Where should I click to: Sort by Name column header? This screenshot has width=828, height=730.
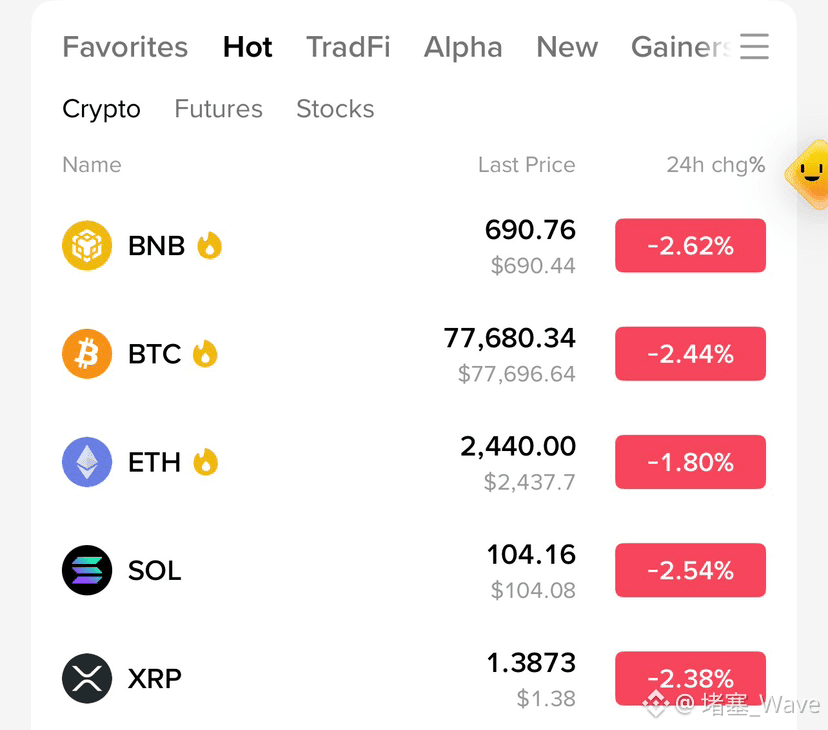pyautogui.click(x=92, y=165)
